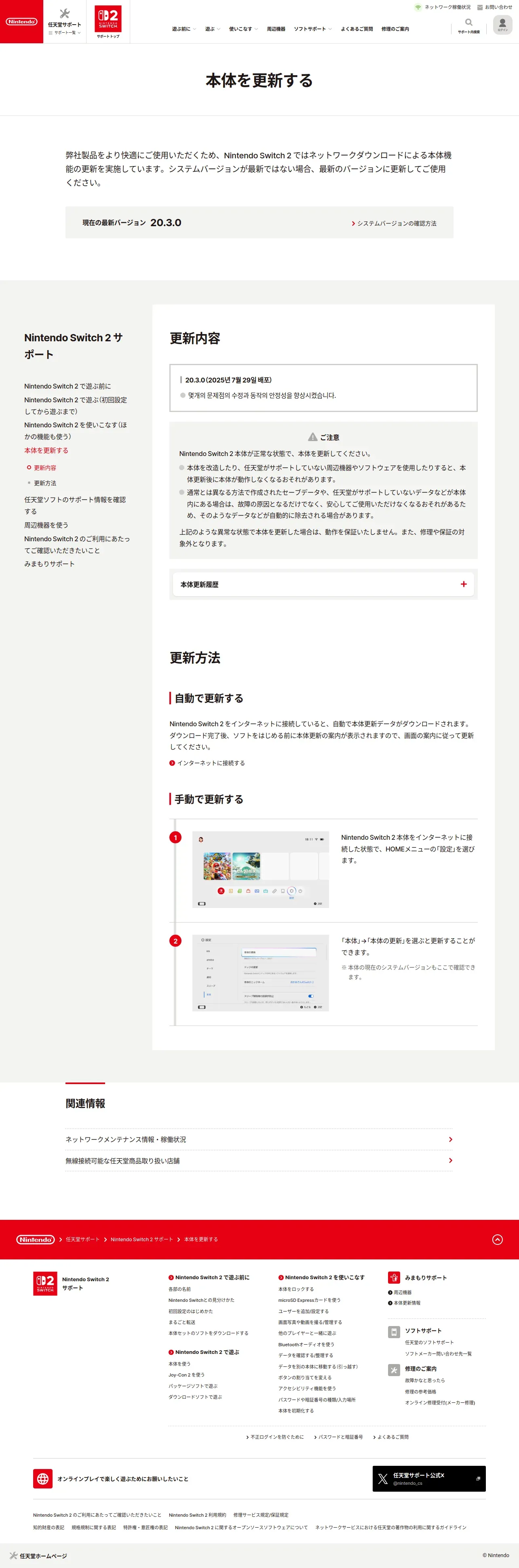Open footer heading Nintendo Switch 2 で遊ぶ前に
Screen dimensions: 519x1568
click(209, 1278)
